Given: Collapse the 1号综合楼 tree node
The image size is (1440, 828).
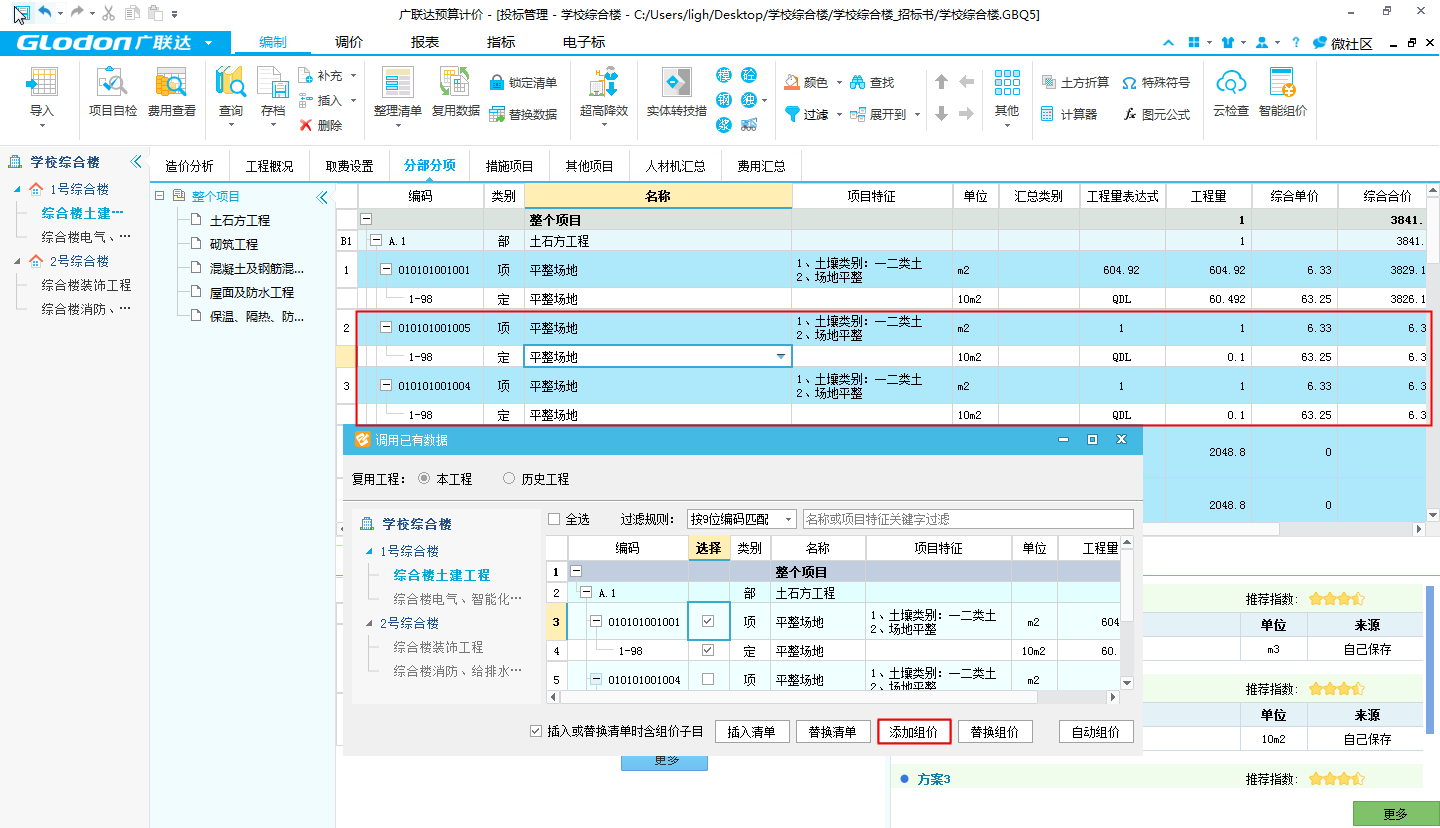Looking at the screenshot, I should coord(17,189).
